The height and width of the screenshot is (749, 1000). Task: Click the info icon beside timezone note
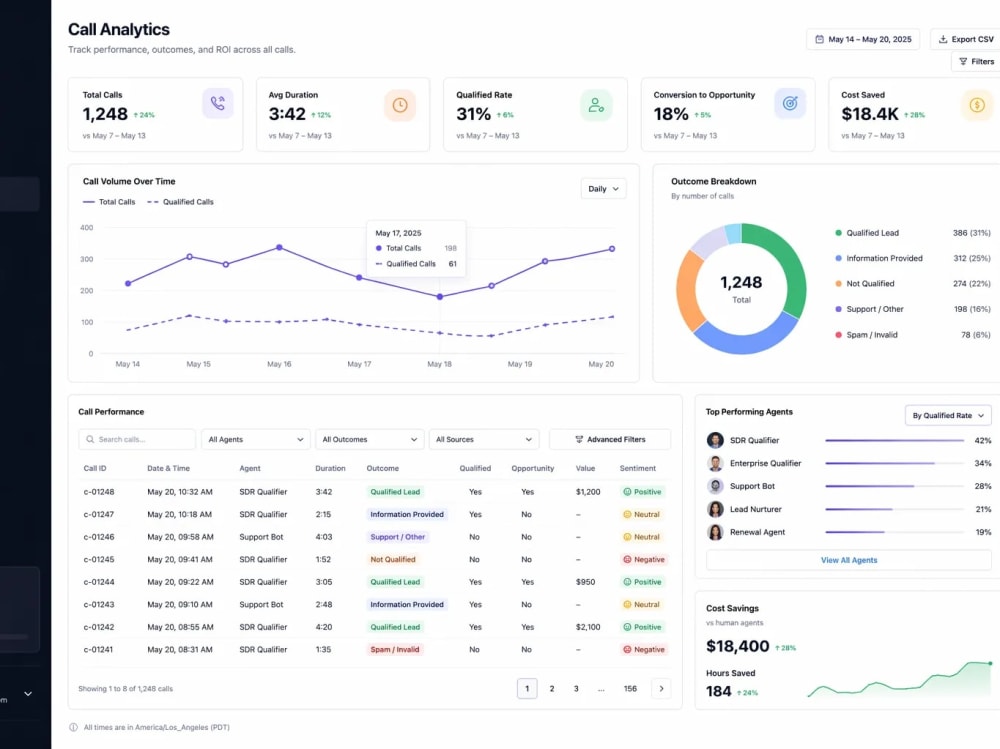(73, 727)
